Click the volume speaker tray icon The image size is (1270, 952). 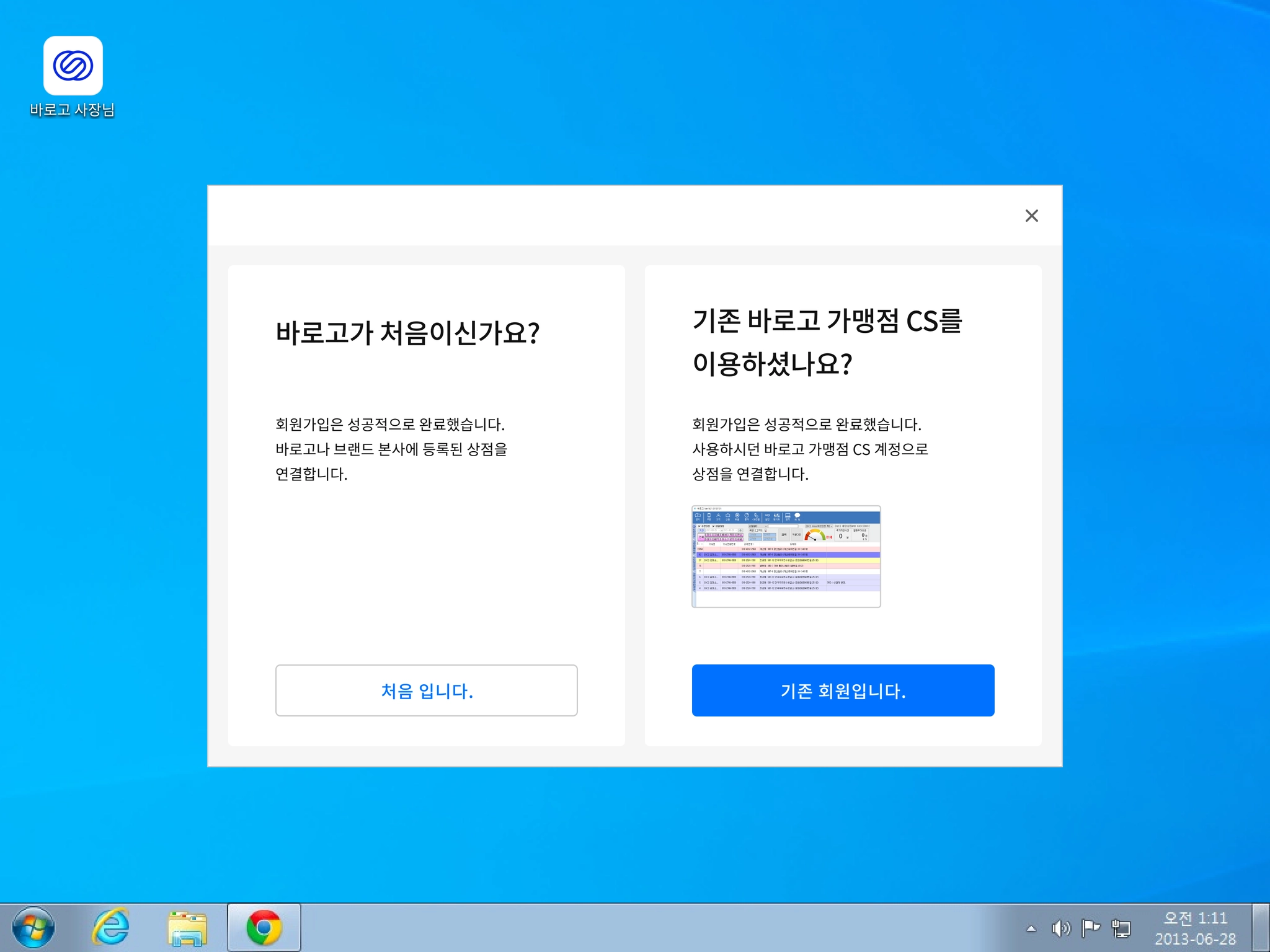click(1060, 928)
